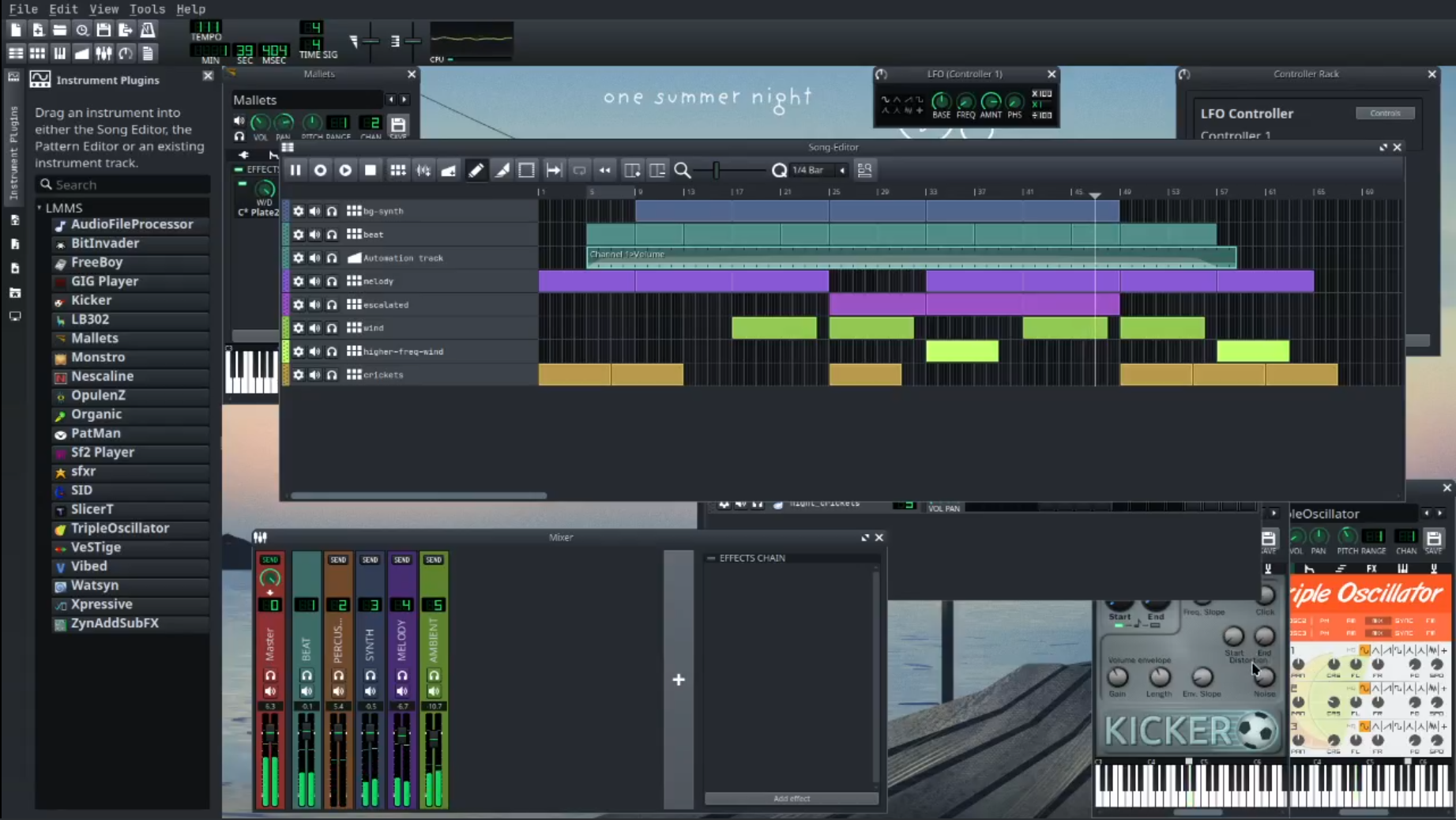Click the Song-Editor zoom magnifier icon
This screenshot has height=820, width=1456.
(683, 170)
